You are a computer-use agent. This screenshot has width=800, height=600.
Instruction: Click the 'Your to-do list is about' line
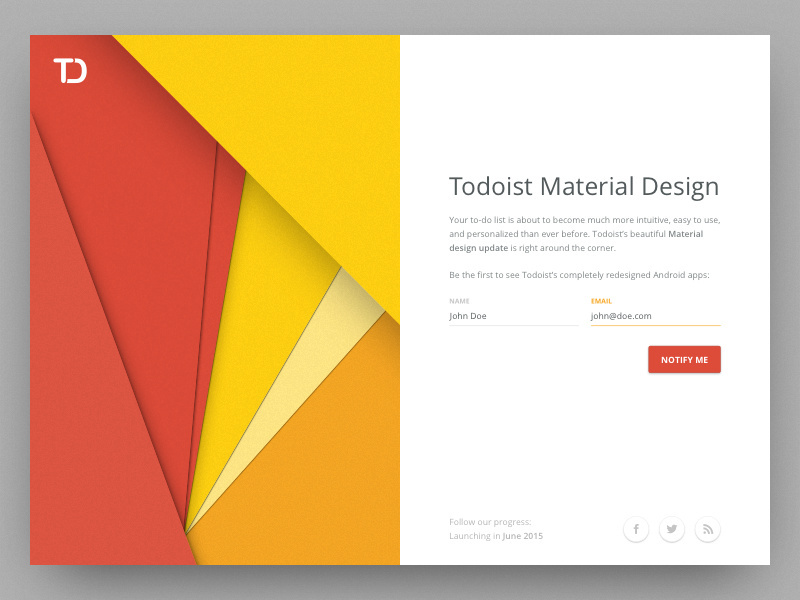pos(585,220)
